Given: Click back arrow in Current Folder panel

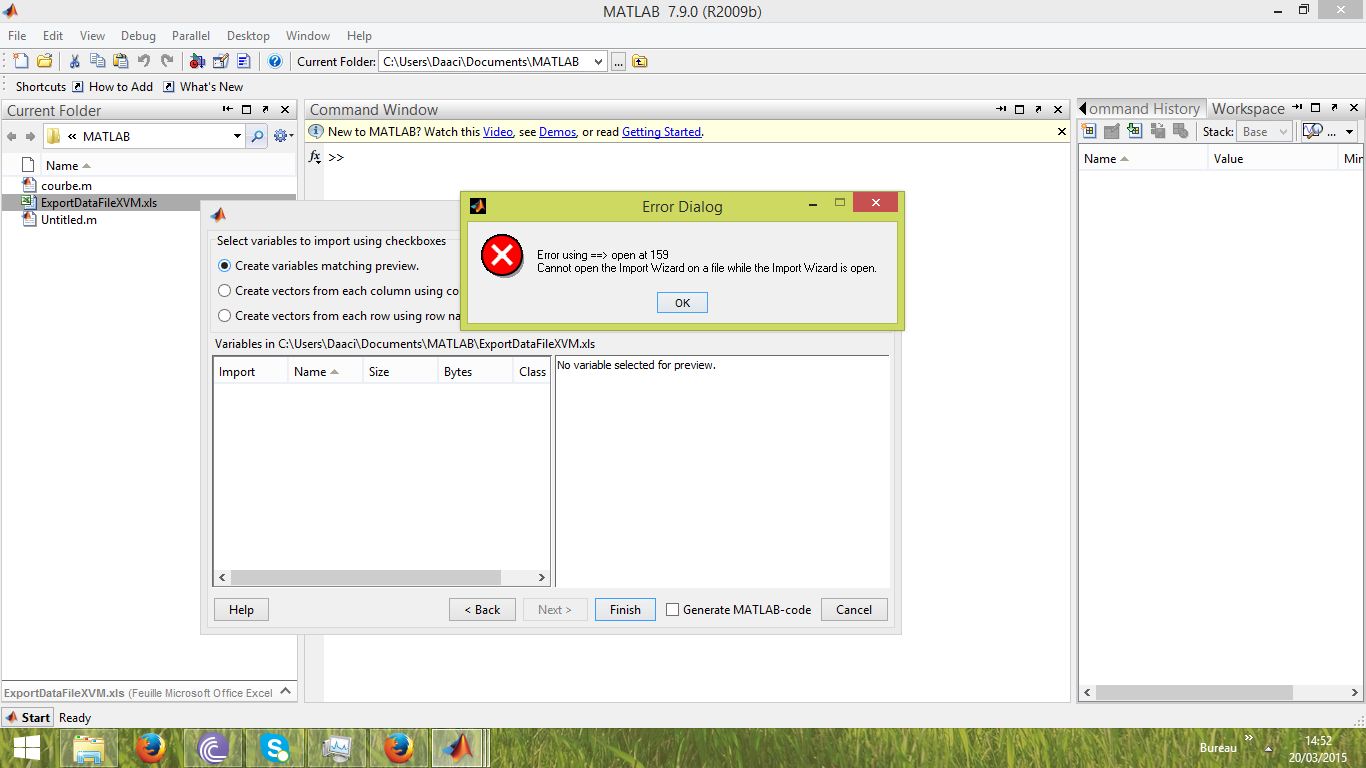Looking at the screenshot, I should pos(12,136).
